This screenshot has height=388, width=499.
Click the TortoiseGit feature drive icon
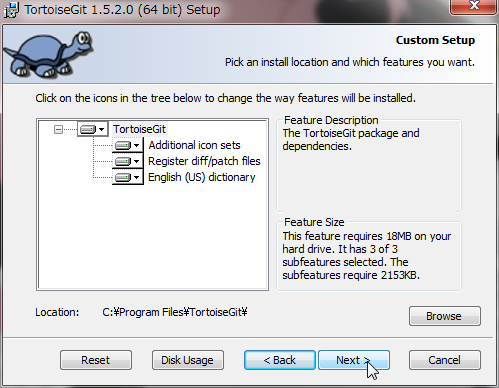point(88,129)
